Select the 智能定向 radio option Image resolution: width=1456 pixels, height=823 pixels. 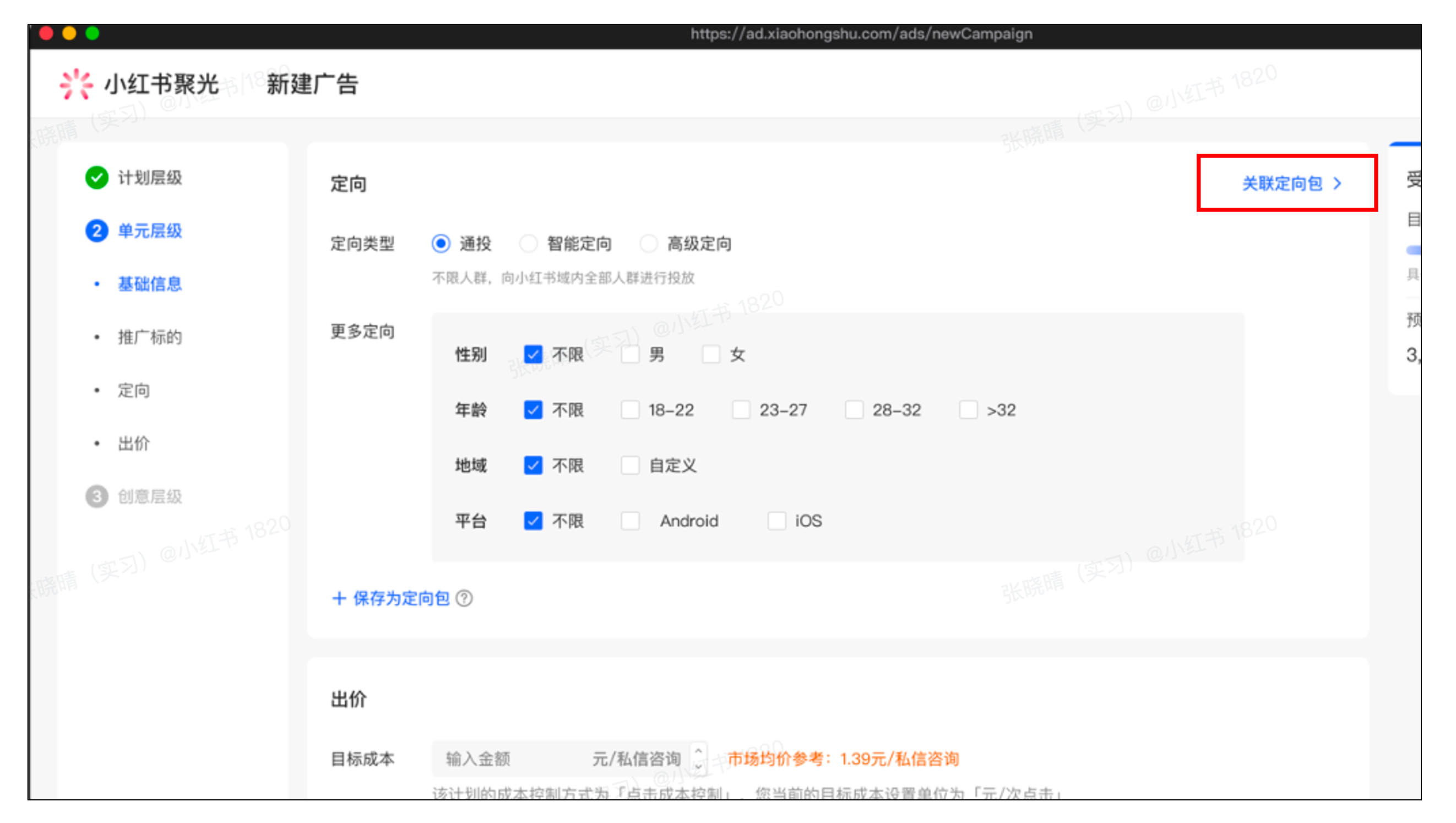529,243
